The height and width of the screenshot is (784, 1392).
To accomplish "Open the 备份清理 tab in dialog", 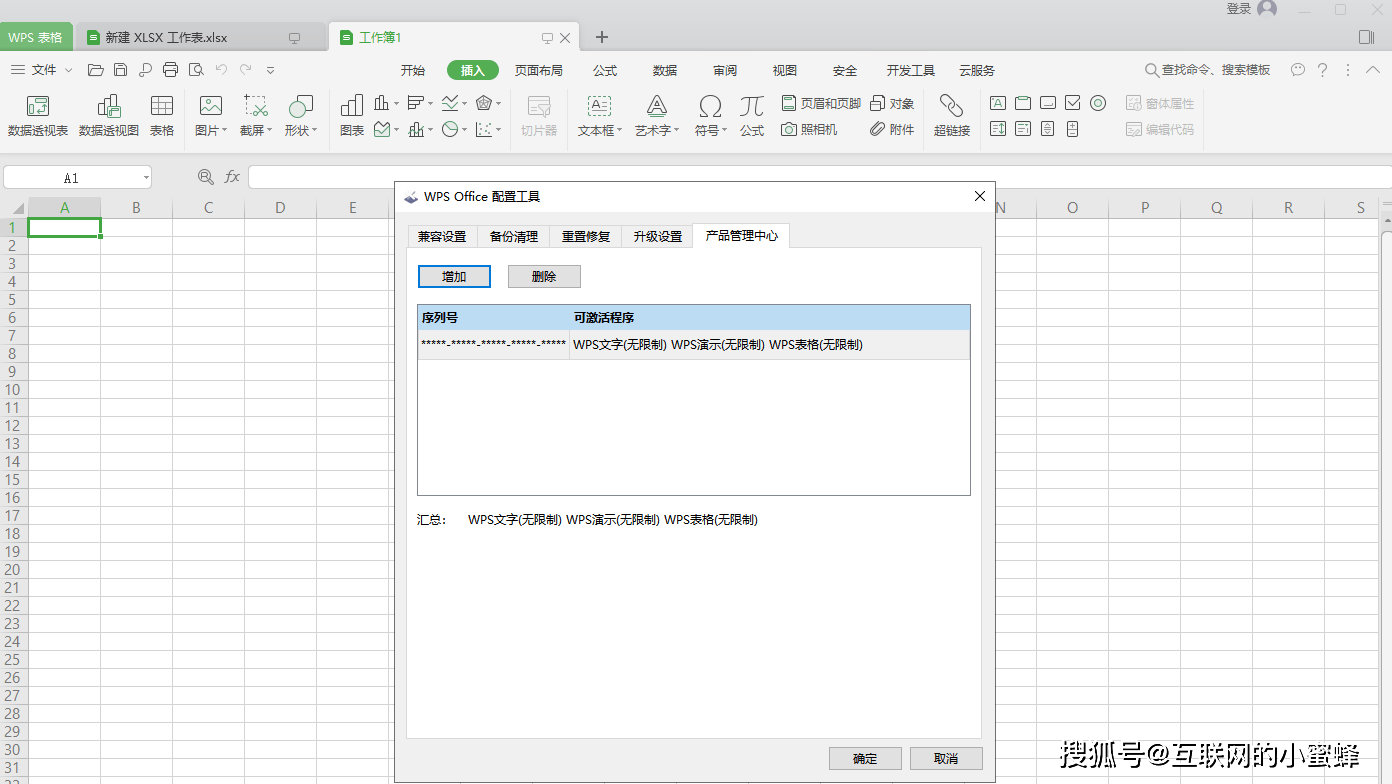I will point(514,236).
